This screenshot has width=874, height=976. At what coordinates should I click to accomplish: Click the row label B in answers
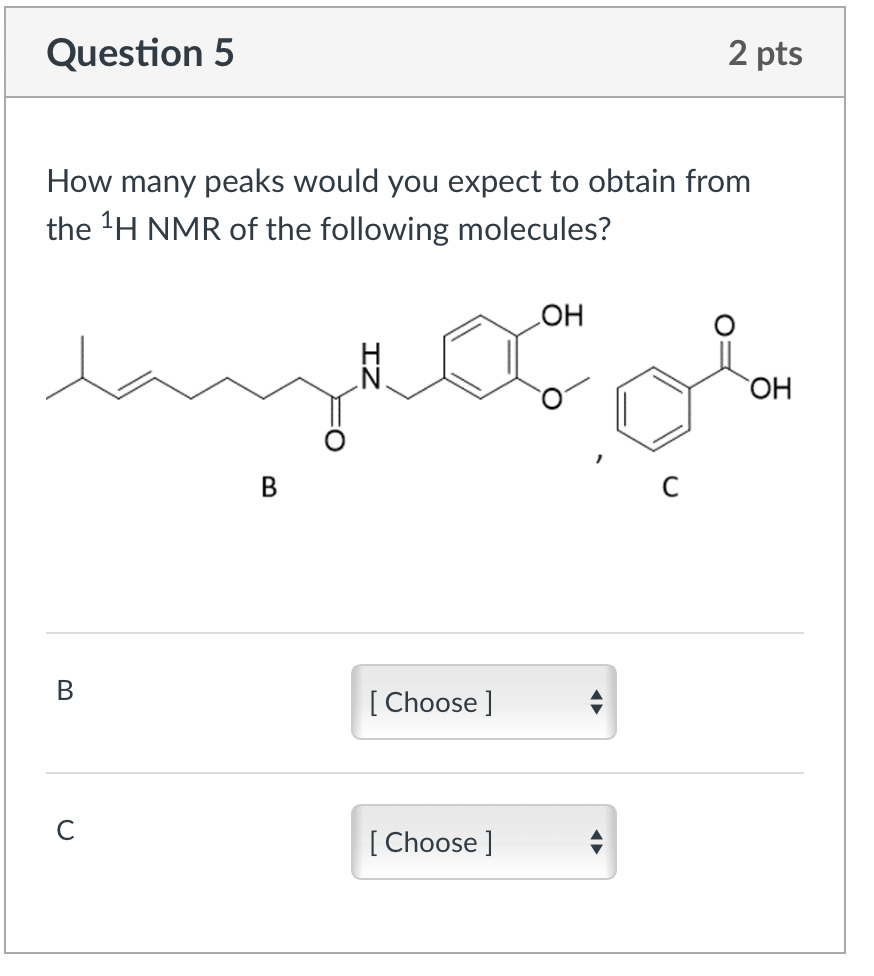tap(65, 690)
